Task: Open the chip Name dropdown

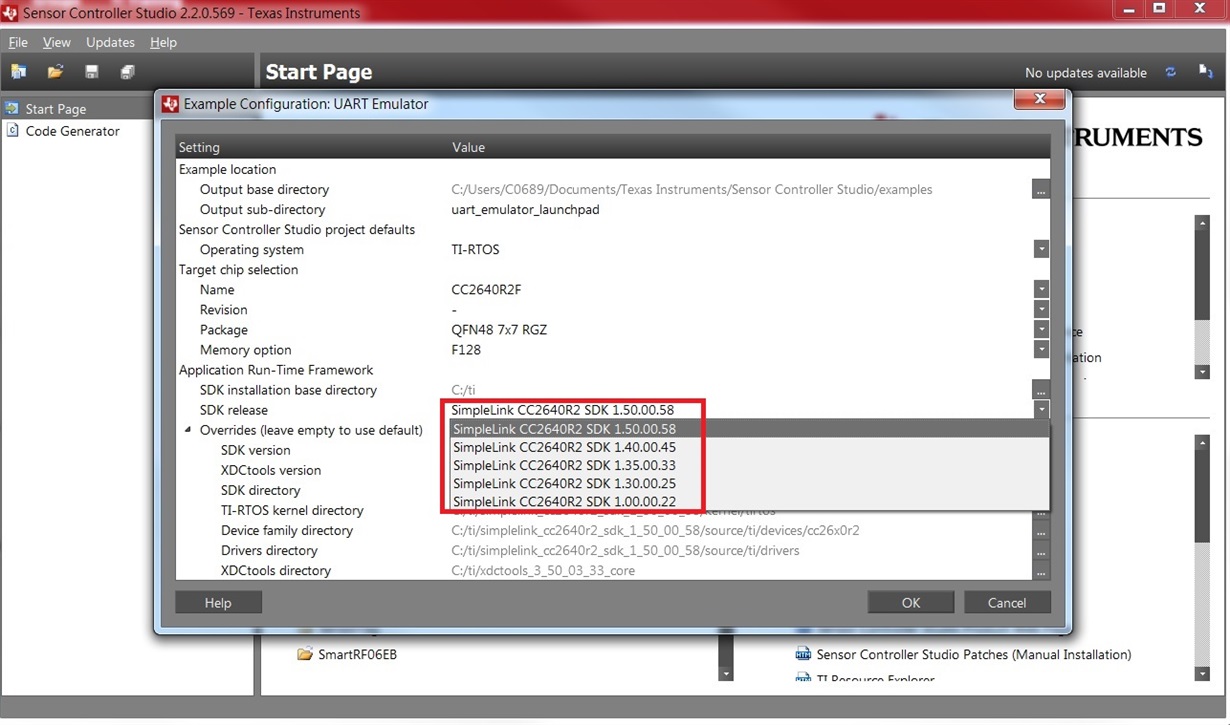Action: click(x=1041, y=289)
